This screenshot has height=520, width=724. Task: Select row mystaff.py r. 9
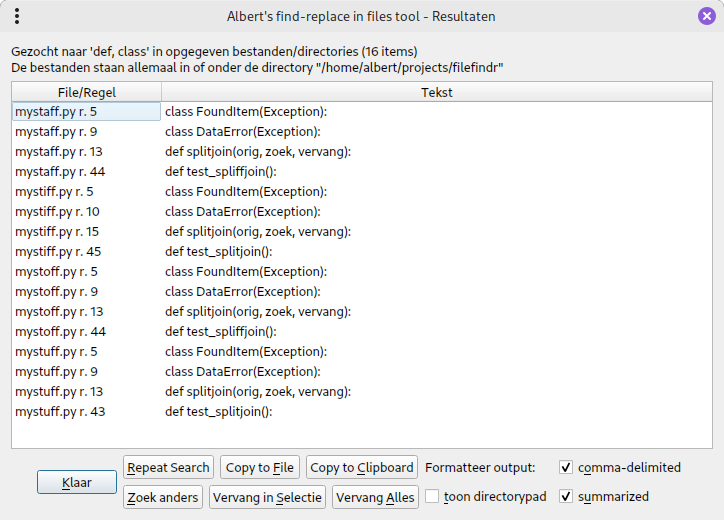coord(362,132)
